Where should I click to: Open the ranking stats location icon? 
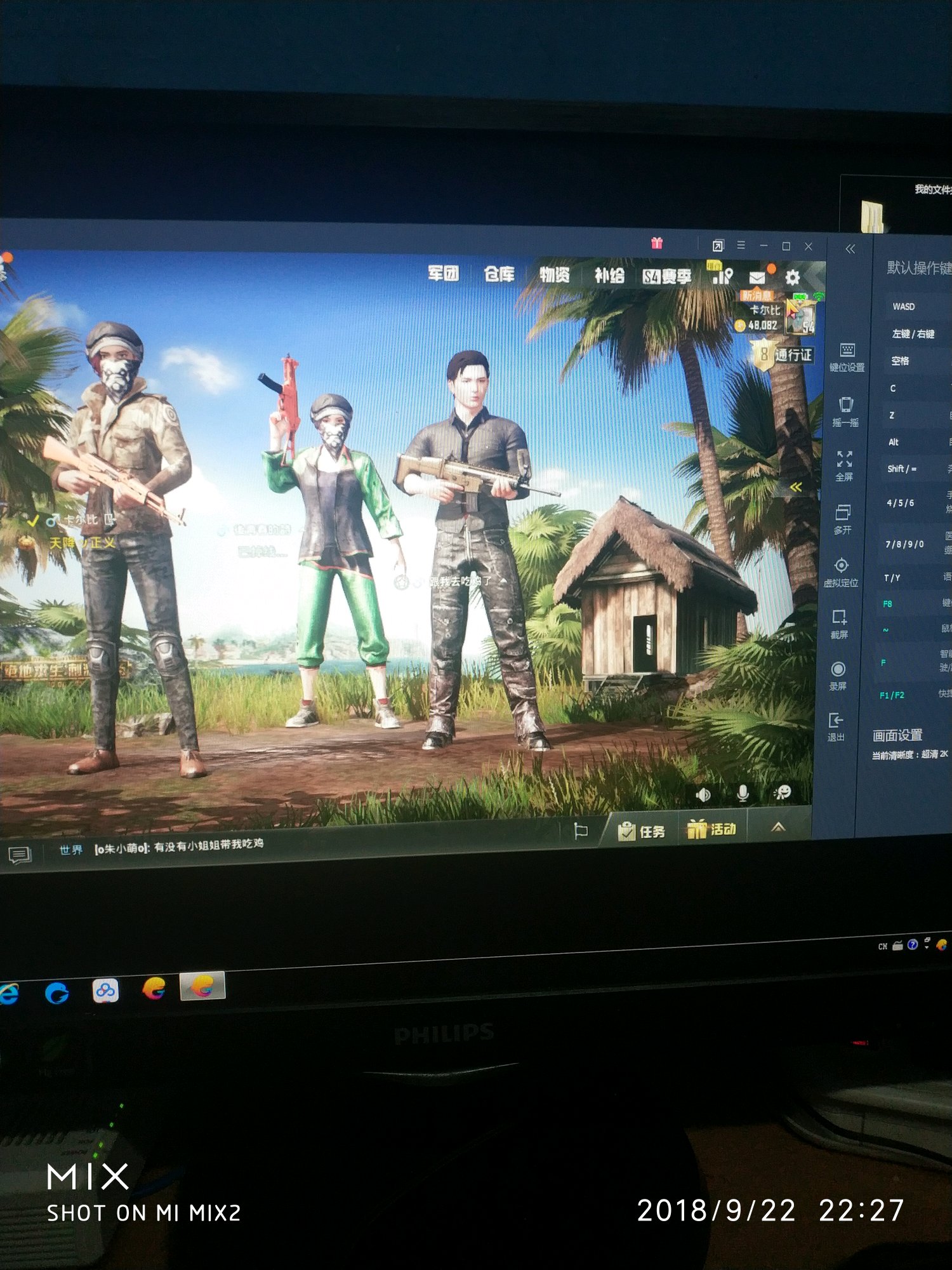click(722, 276)
